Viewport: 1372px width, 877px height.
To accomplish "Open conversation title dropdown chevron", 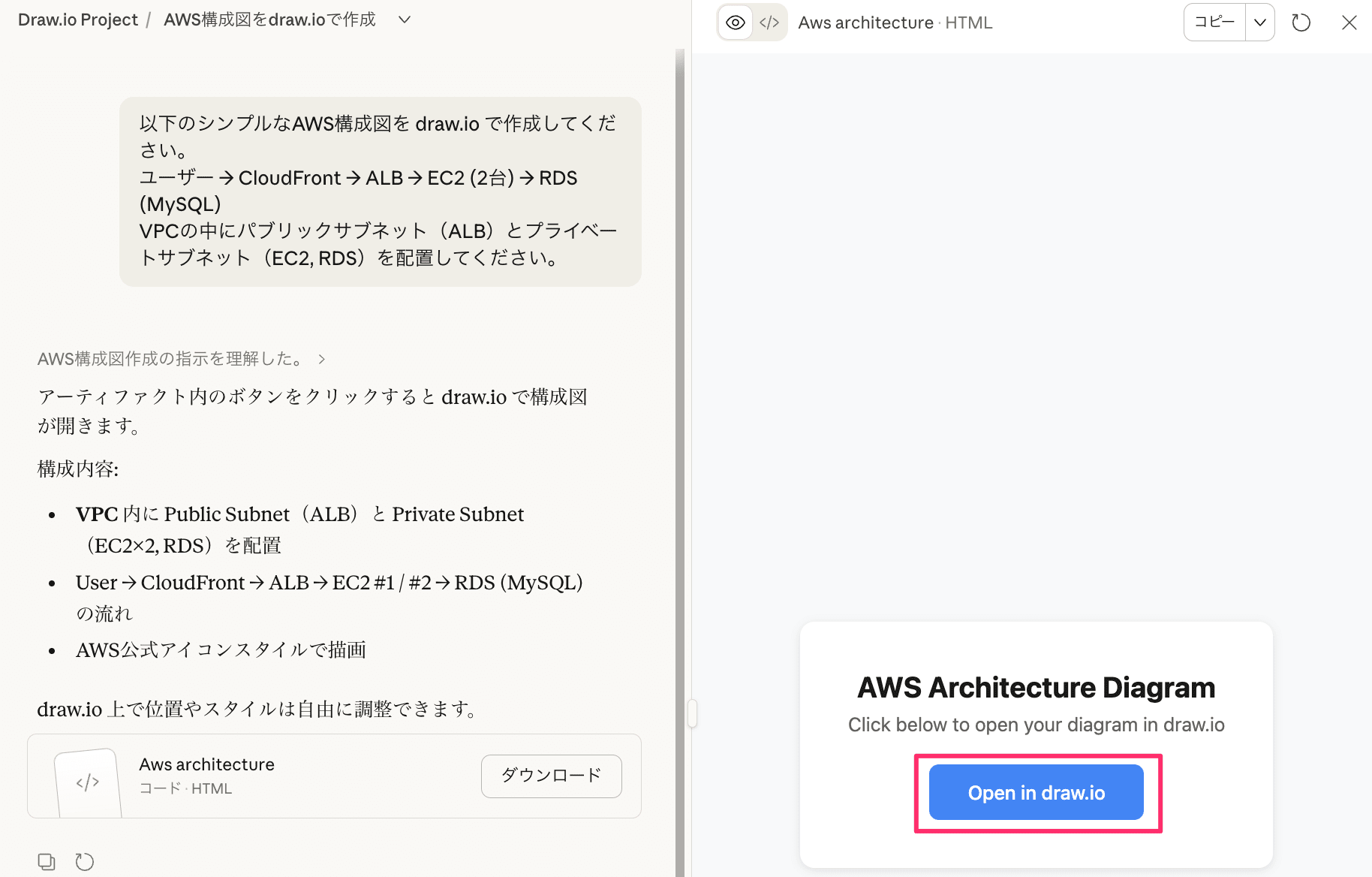I will [405, 20].
